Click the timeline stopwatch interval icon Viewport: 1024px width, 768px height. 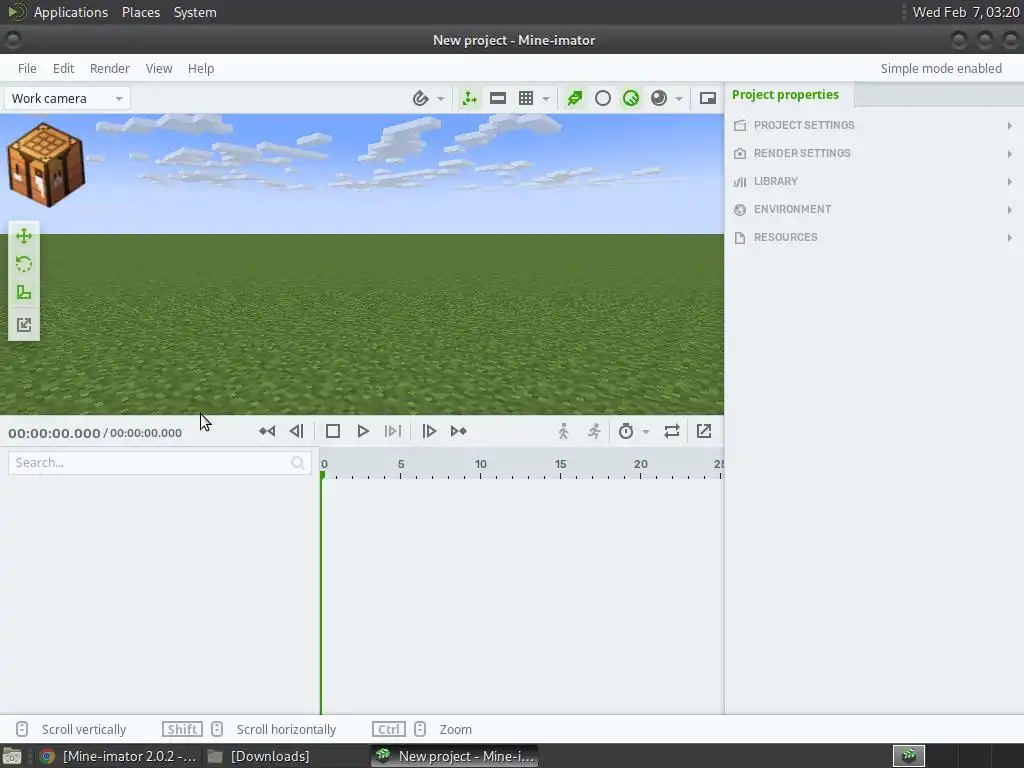point(626,432)
